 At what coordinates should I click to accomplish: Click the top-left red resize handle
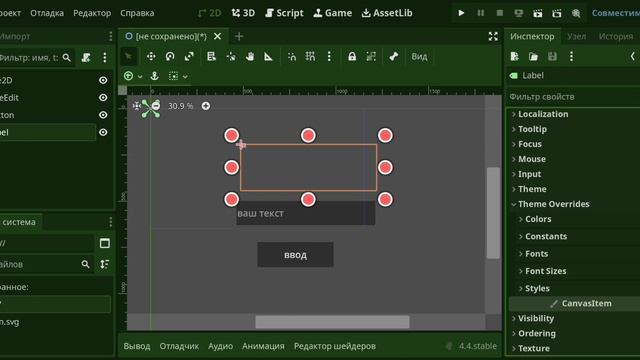tap(231, 136)
